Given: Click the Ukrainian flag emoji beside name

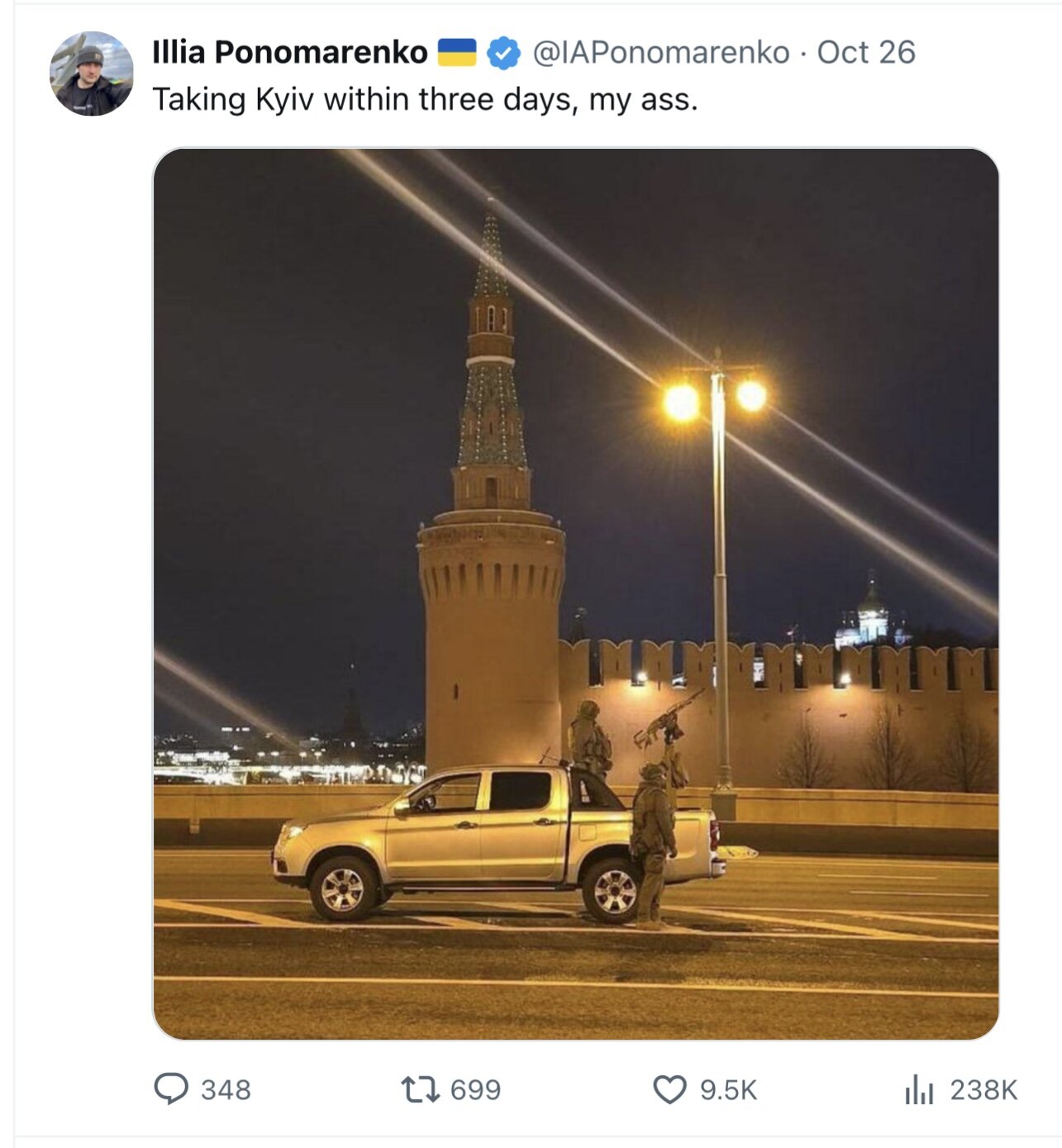Looking at the screenshot, I should pyautogui.click(x=456, y=52).
